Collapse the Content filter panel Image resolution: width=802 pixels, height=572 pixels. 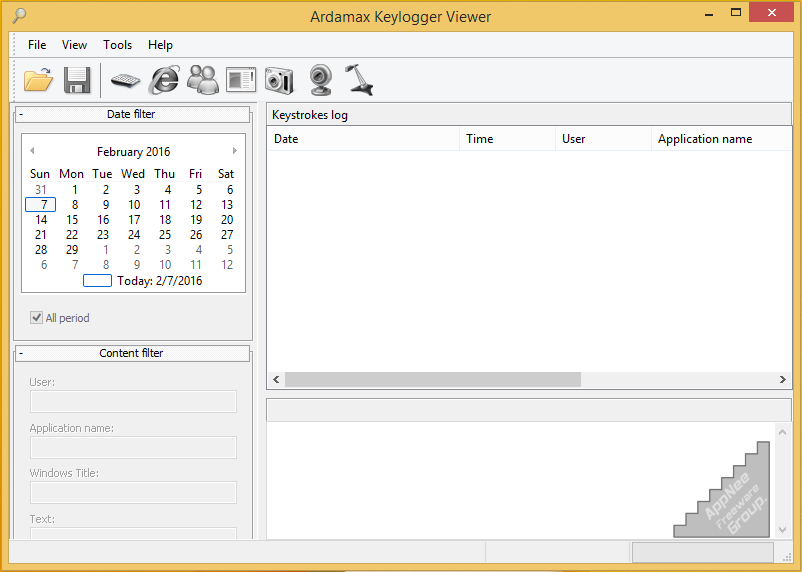click(21, 353)
